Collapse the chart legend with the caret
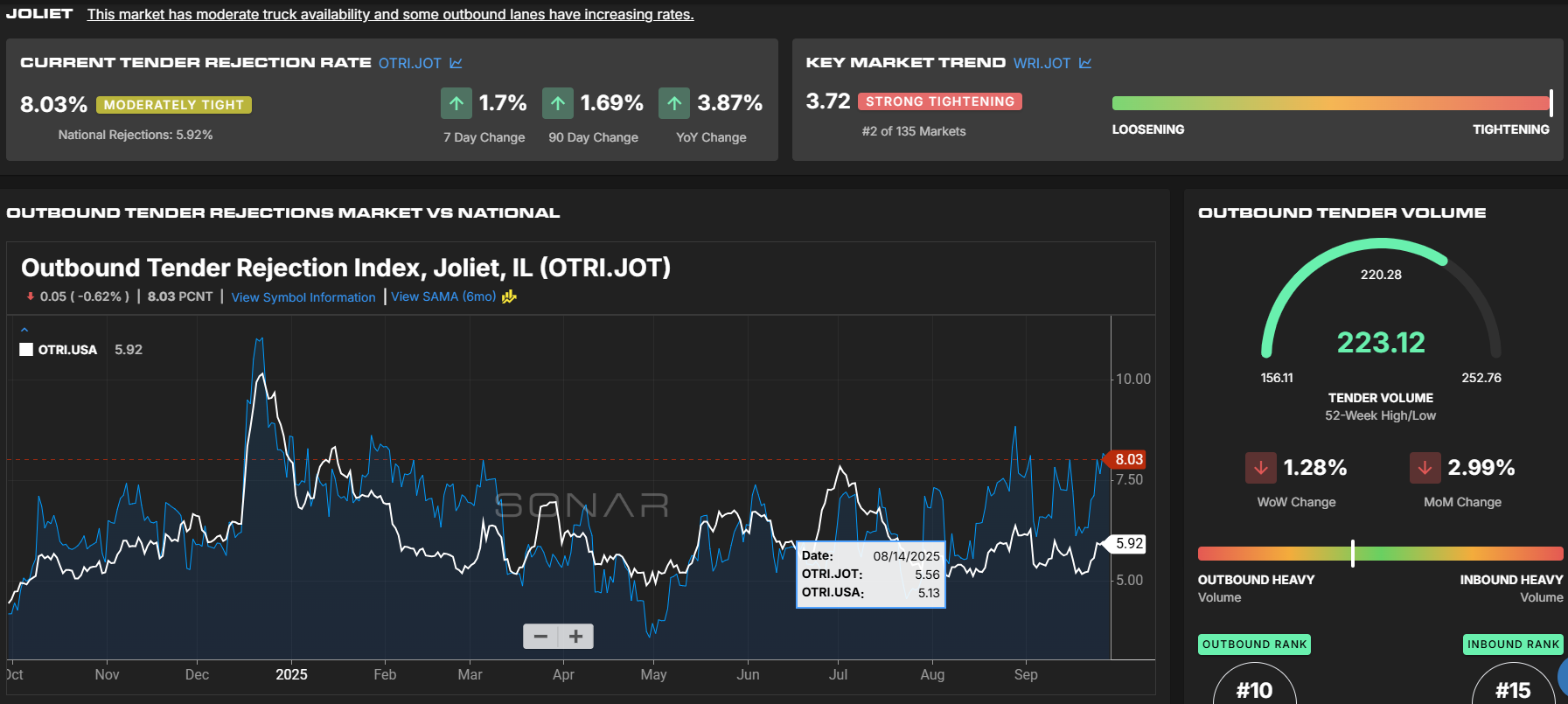 pos(24,330)
